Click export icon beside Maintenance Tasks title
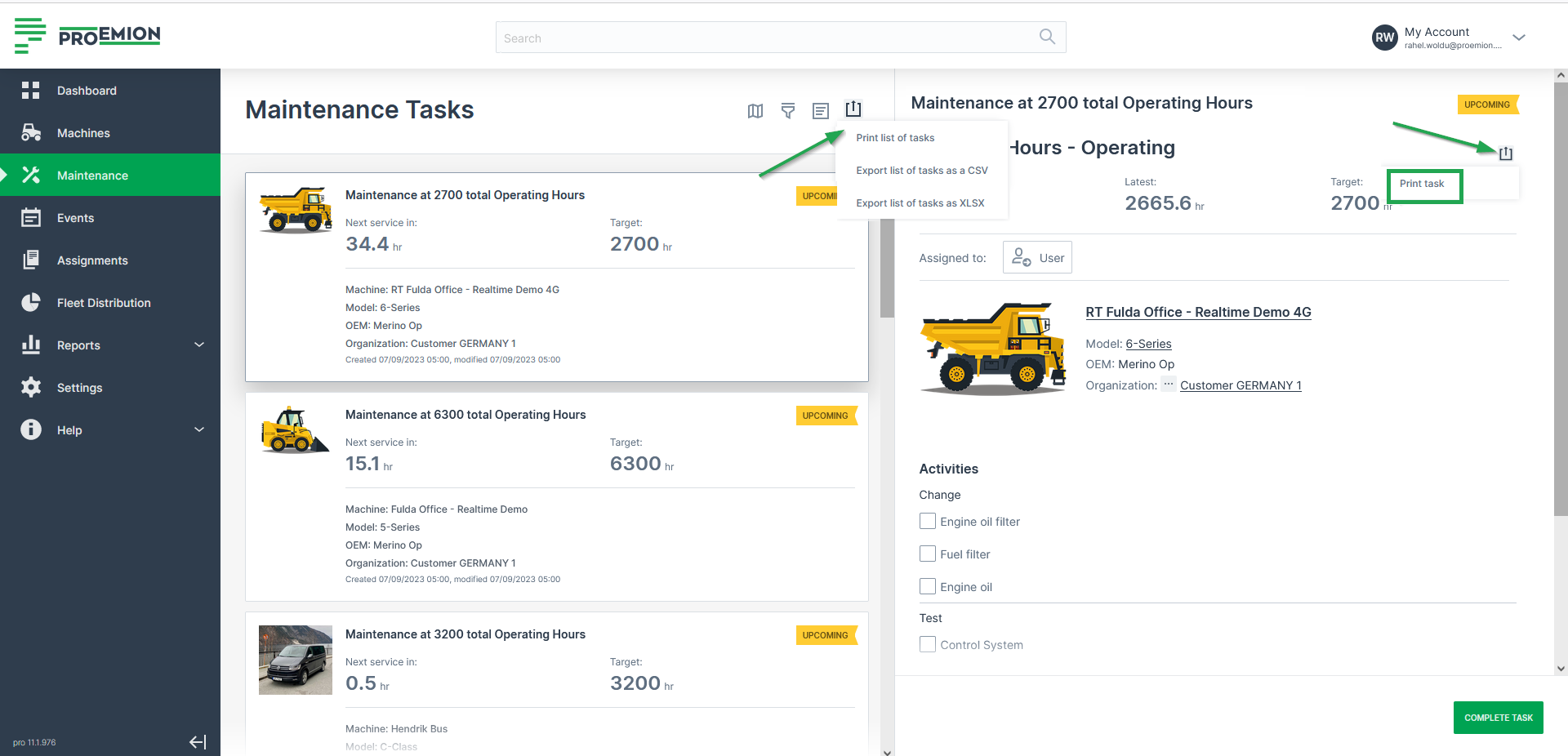The width and height of the screenshot is (1568, 756). coord(853,109)
